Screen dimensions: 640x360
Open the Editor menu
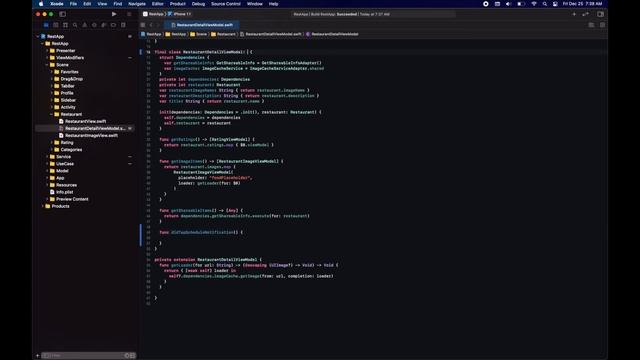click(158, 4)
